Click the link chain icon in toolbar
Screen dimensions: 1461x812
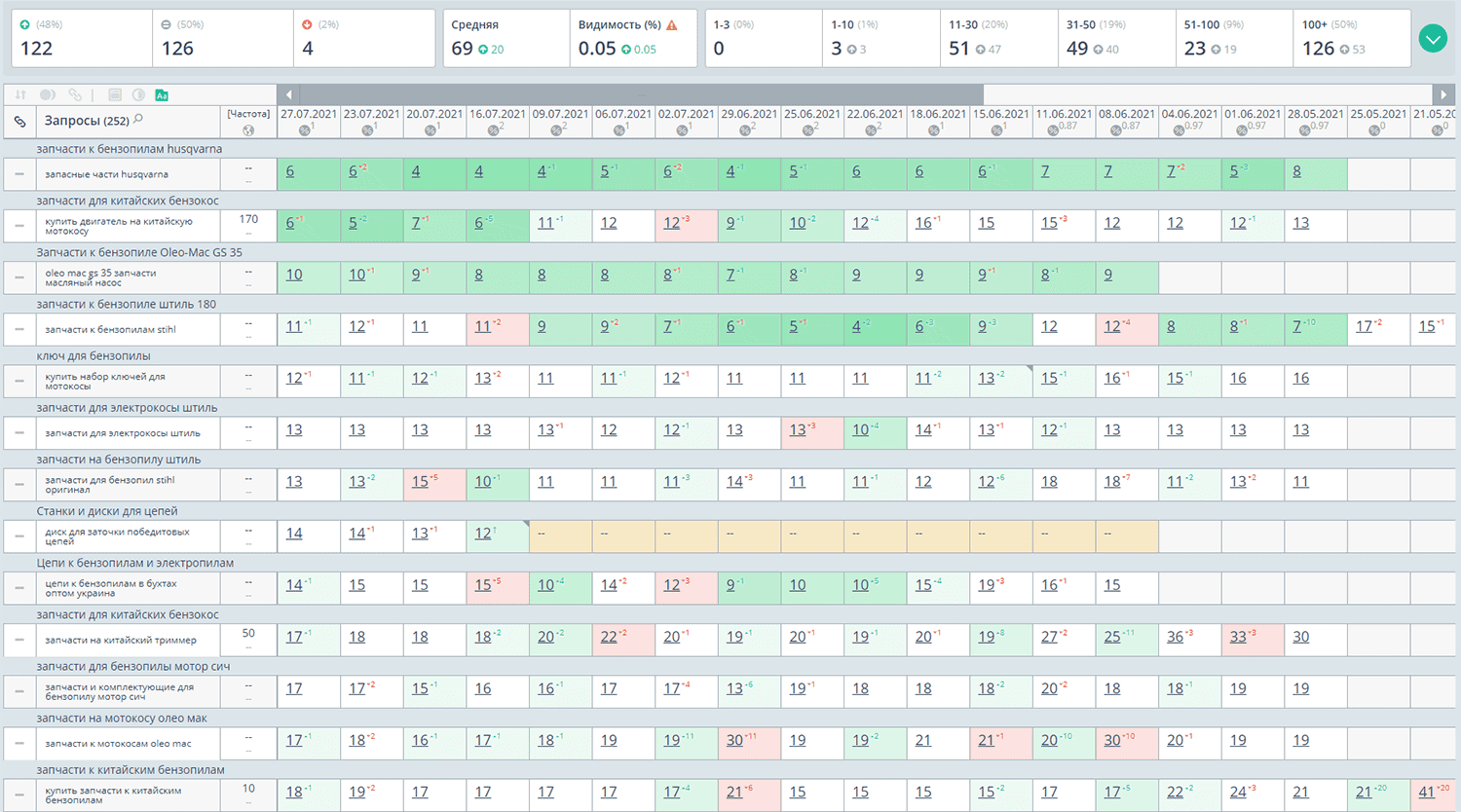coord(75,94)
